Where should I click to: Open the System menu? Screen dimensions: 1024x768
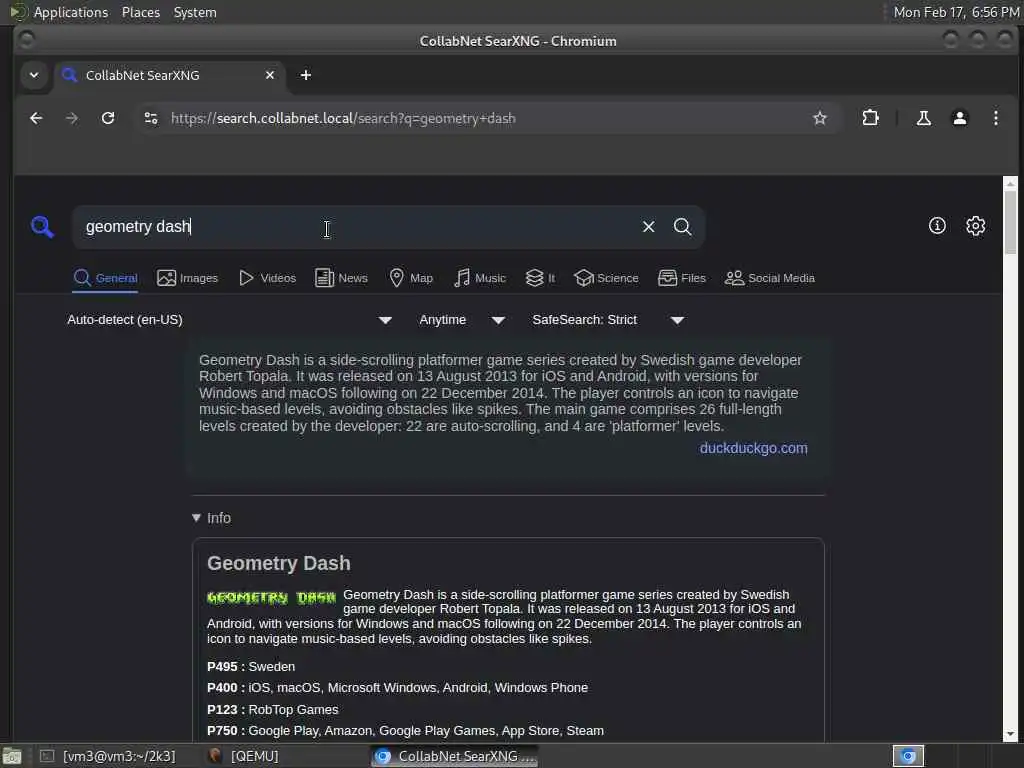pos(195,12)
